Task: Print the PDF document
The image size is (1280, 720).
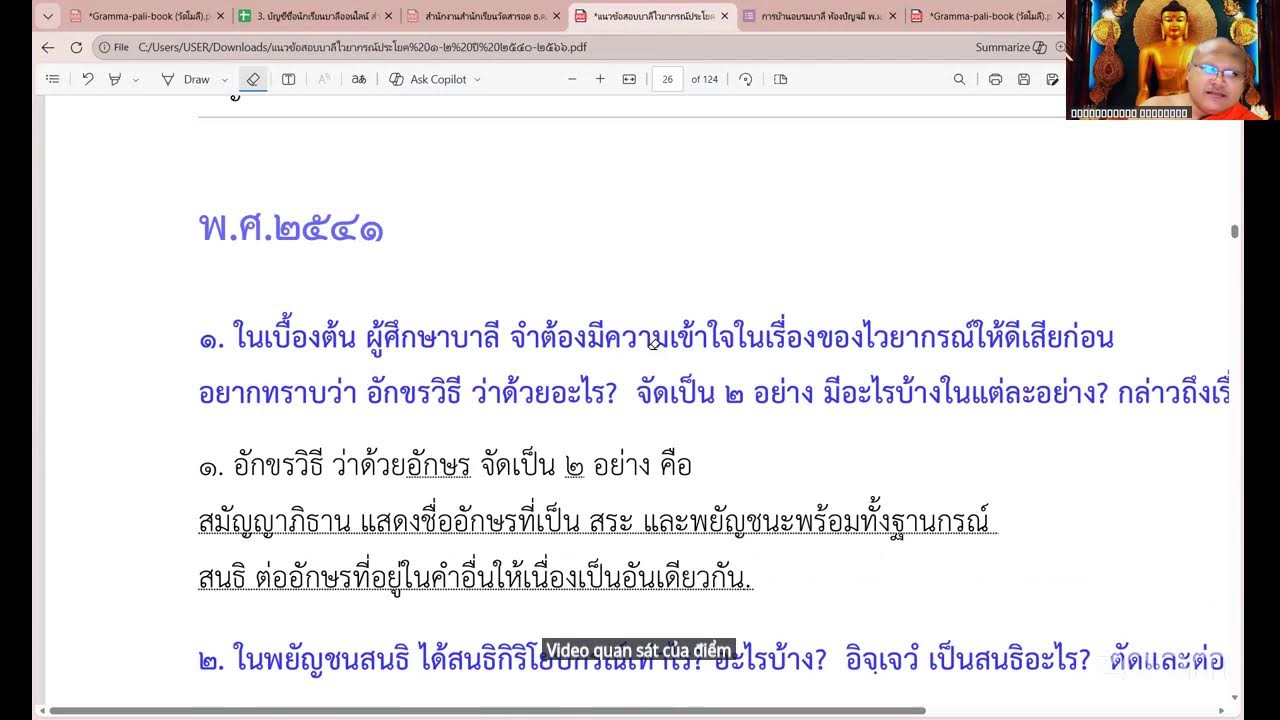Action: (x=995, y=79)
